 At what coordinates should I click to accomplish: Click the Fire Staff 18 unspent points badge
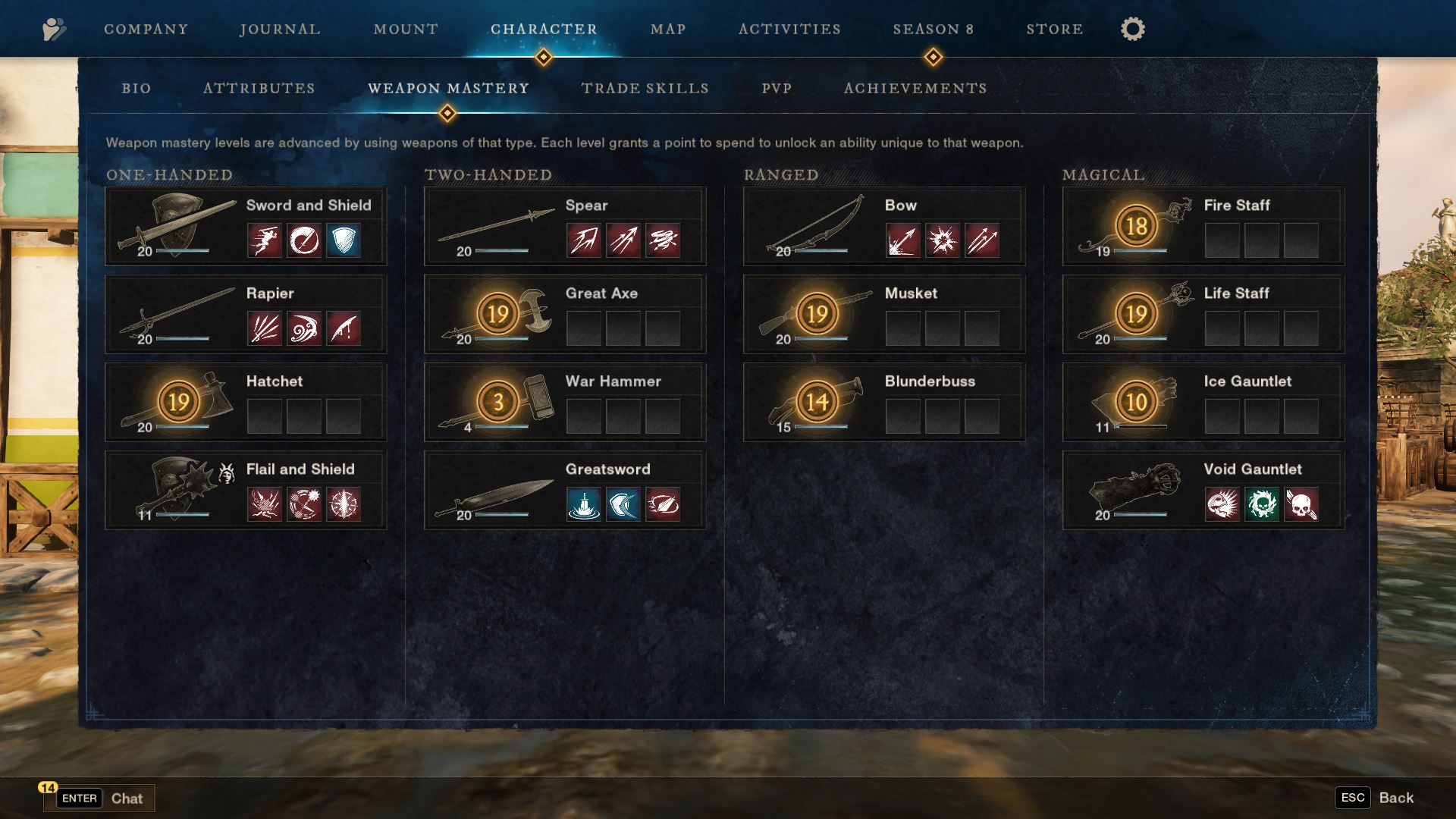[x=1136, y=226]
